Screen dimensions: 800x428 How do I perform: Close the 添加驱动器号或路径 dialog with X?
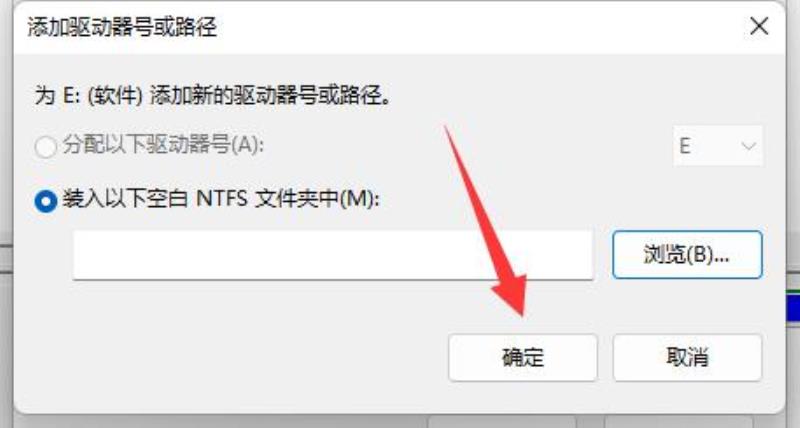pos(759,26)
